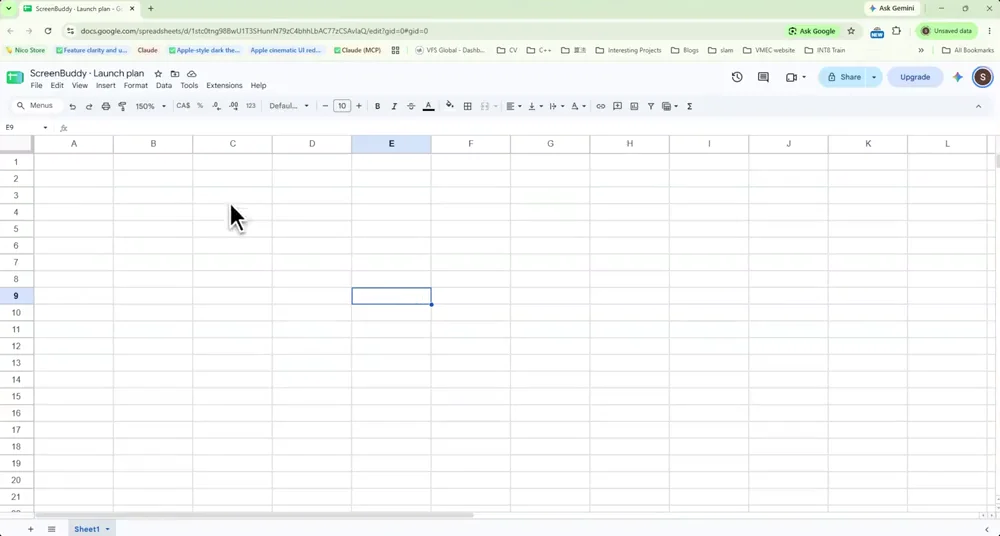1000x536 pixels.
Task: Toggle the Create a filter icon
Action: pos(651,106)
